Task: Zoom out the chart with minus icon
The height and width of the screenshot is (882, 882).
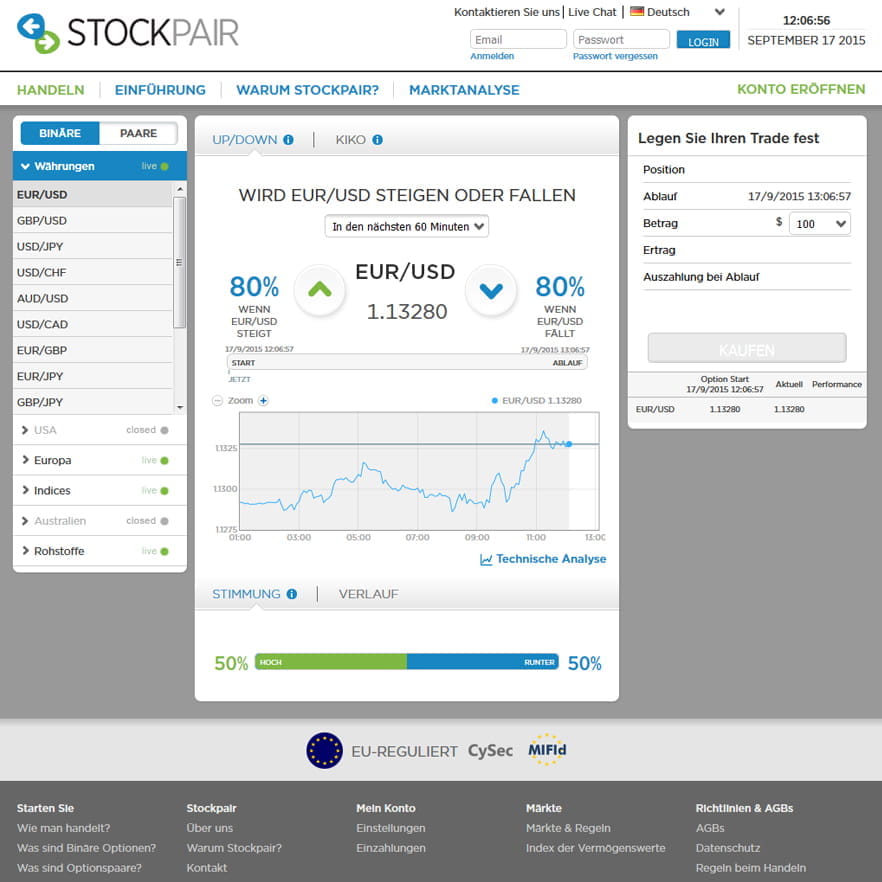Action: pos(218,400)
